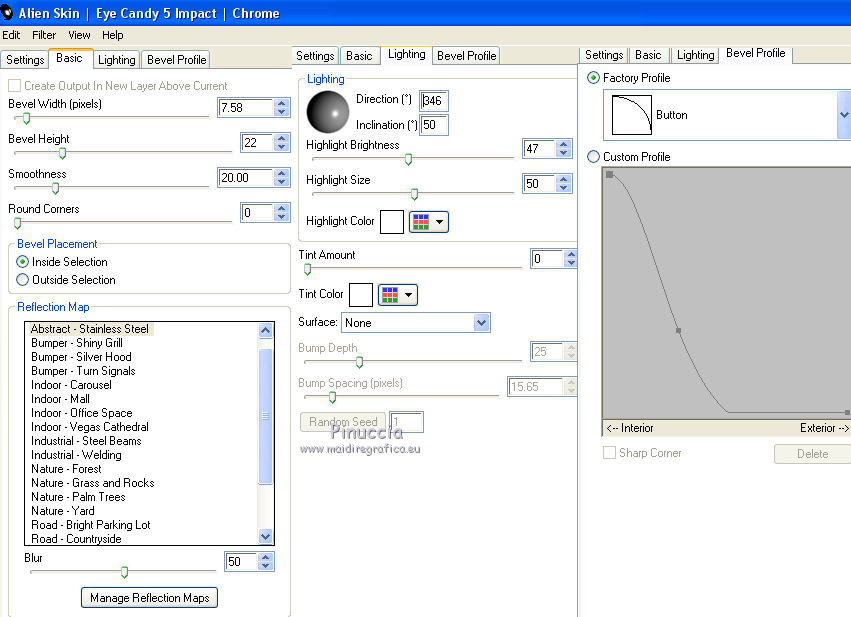Image resolution: width=851 pixels, height=617 pixels.
Task: Increase Highlight Size up arrow
Action: point(563,179)
